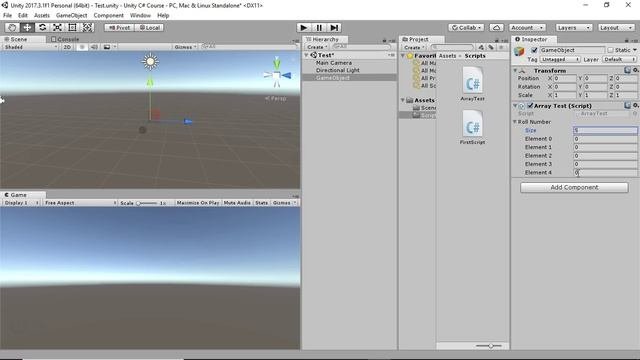Screen dimensions: 640x360
Task: Open the Edit menu
Action: 23,15
